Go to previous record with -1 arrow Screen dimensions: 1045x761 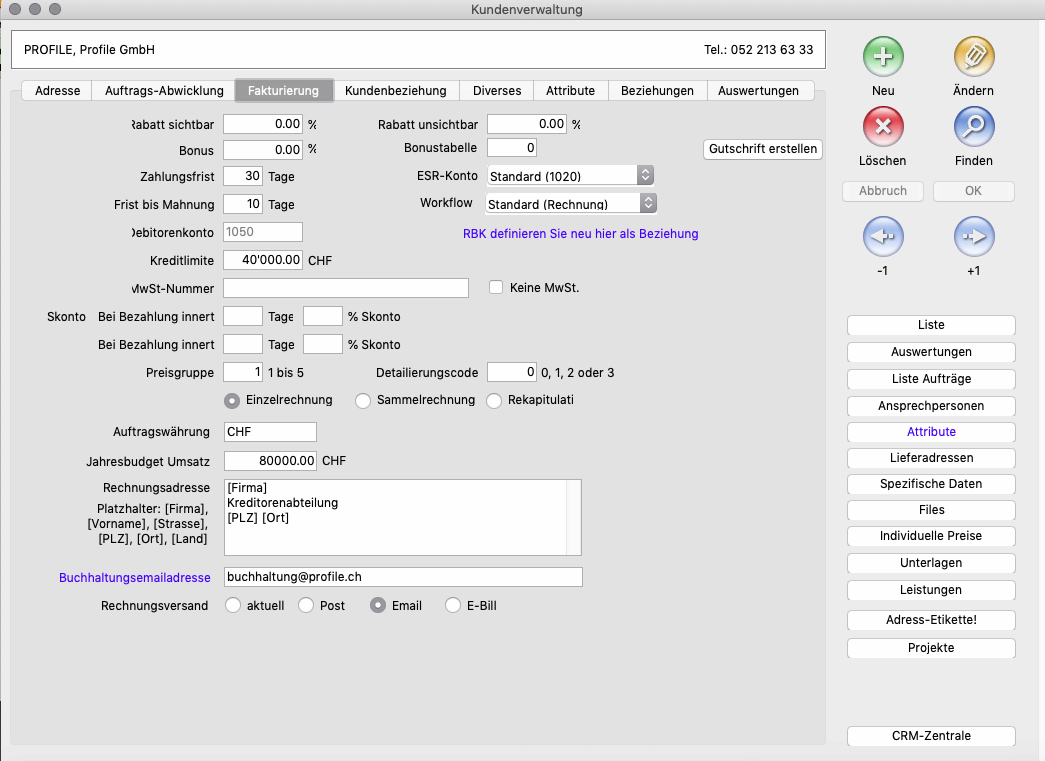[883, 238]
